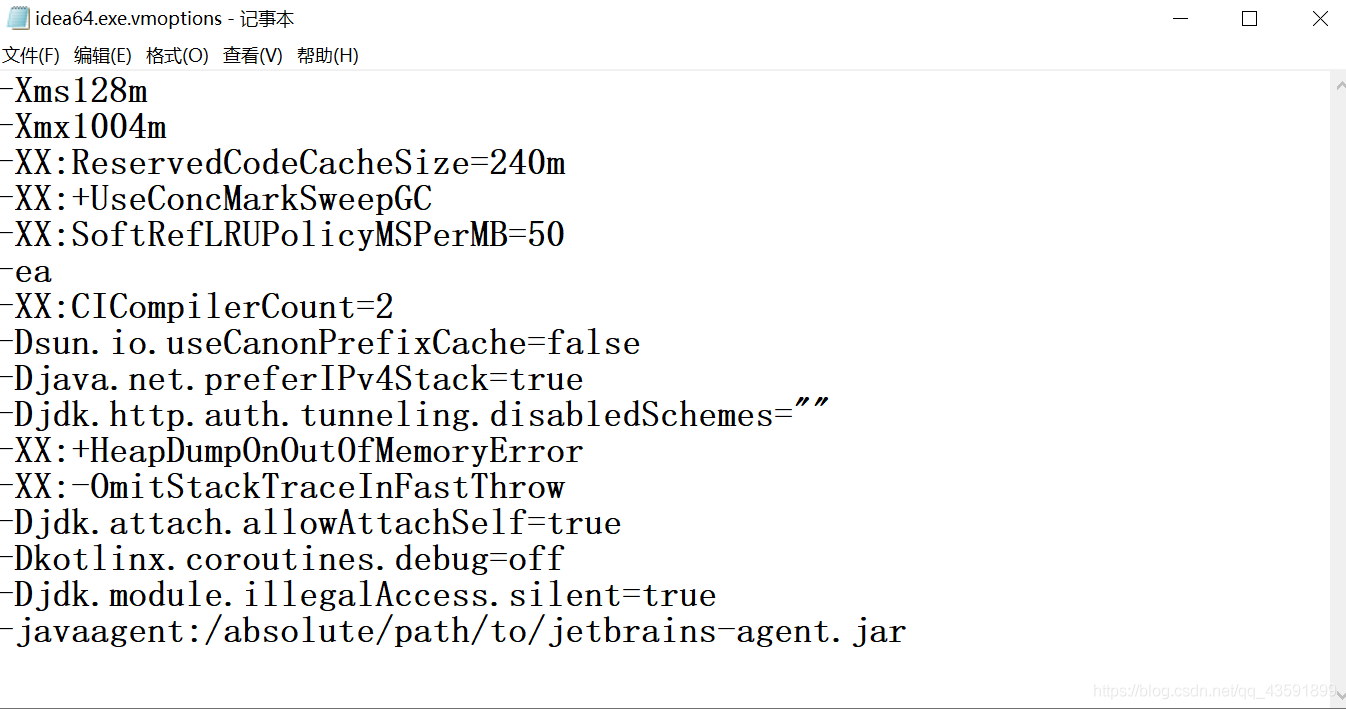The width and height of the screenshot is (1346, 709).
Task: Click the -ea line
Action: (x=26, y=271)
